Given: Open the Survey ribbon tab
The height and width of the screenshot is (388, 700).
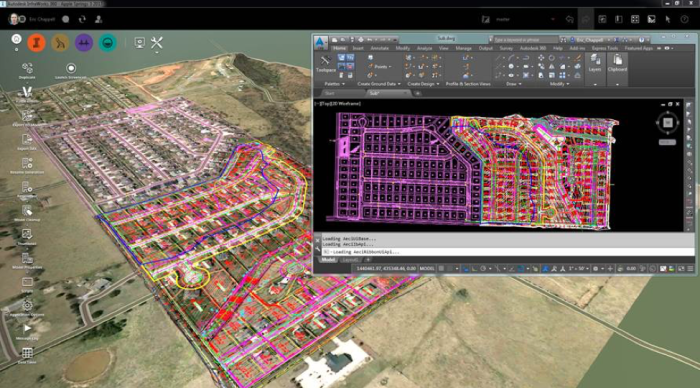Looking at the screenshot, I should pos(506,48).
